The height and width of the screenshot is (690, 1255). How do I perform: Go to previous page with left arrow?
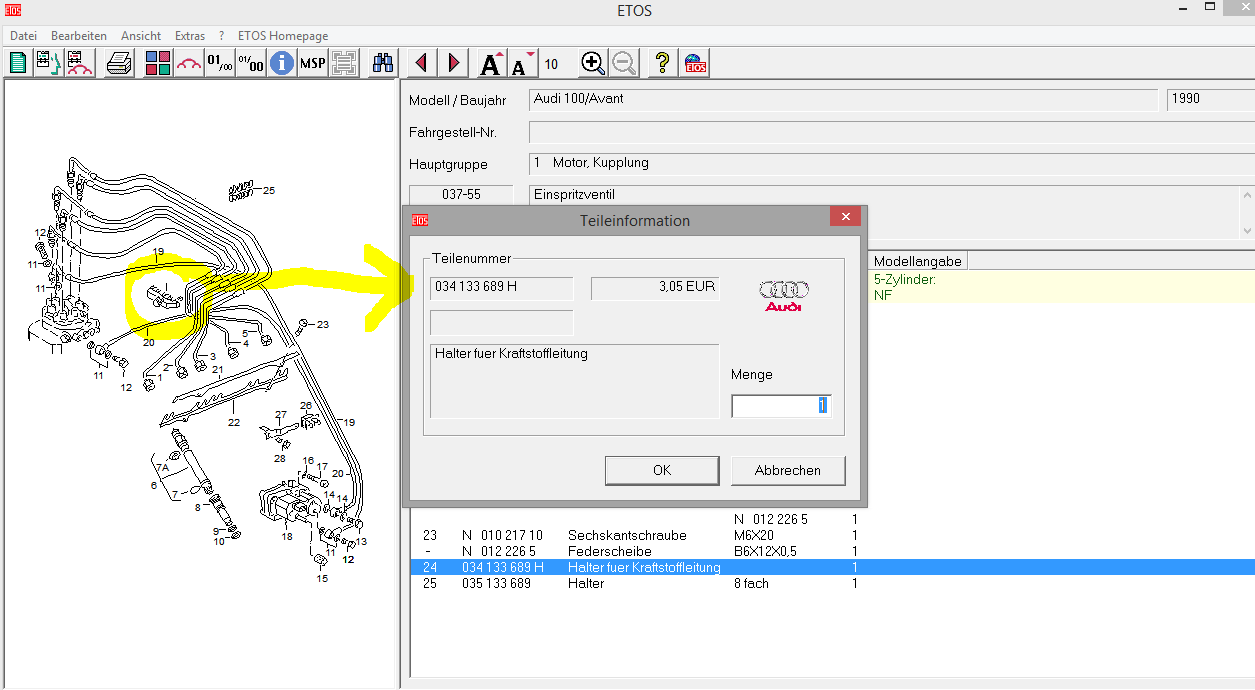(421, 63)
